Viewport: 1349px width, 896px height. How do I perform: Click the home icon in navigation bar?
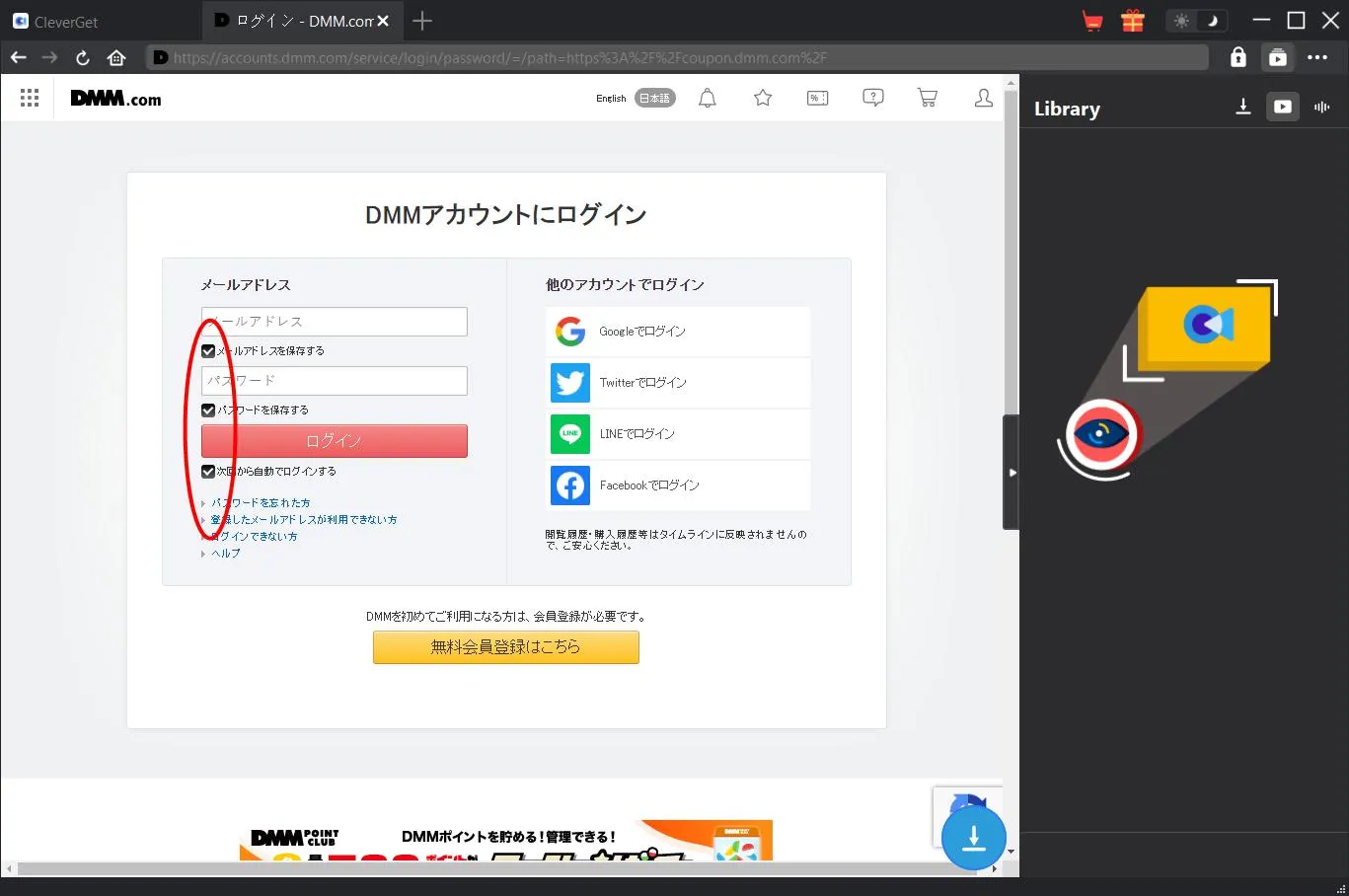tap(116, 58)
